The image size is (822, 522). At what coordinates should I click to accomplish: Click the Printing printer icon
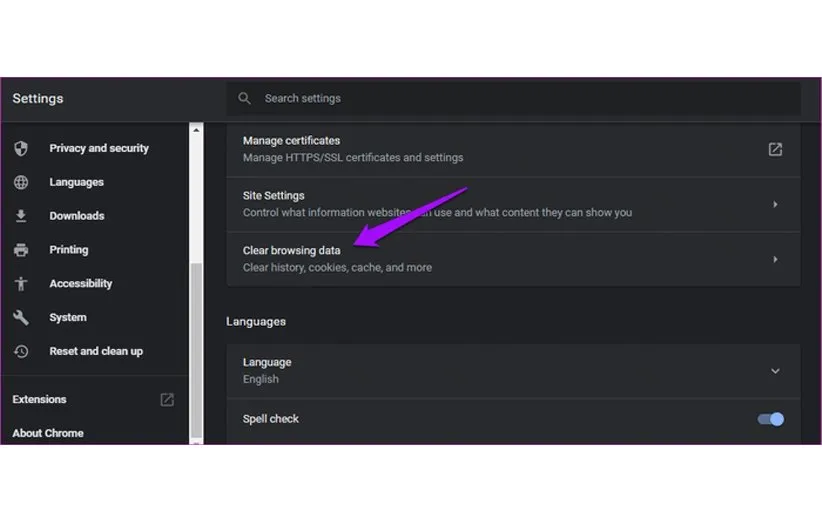point(21,250)
